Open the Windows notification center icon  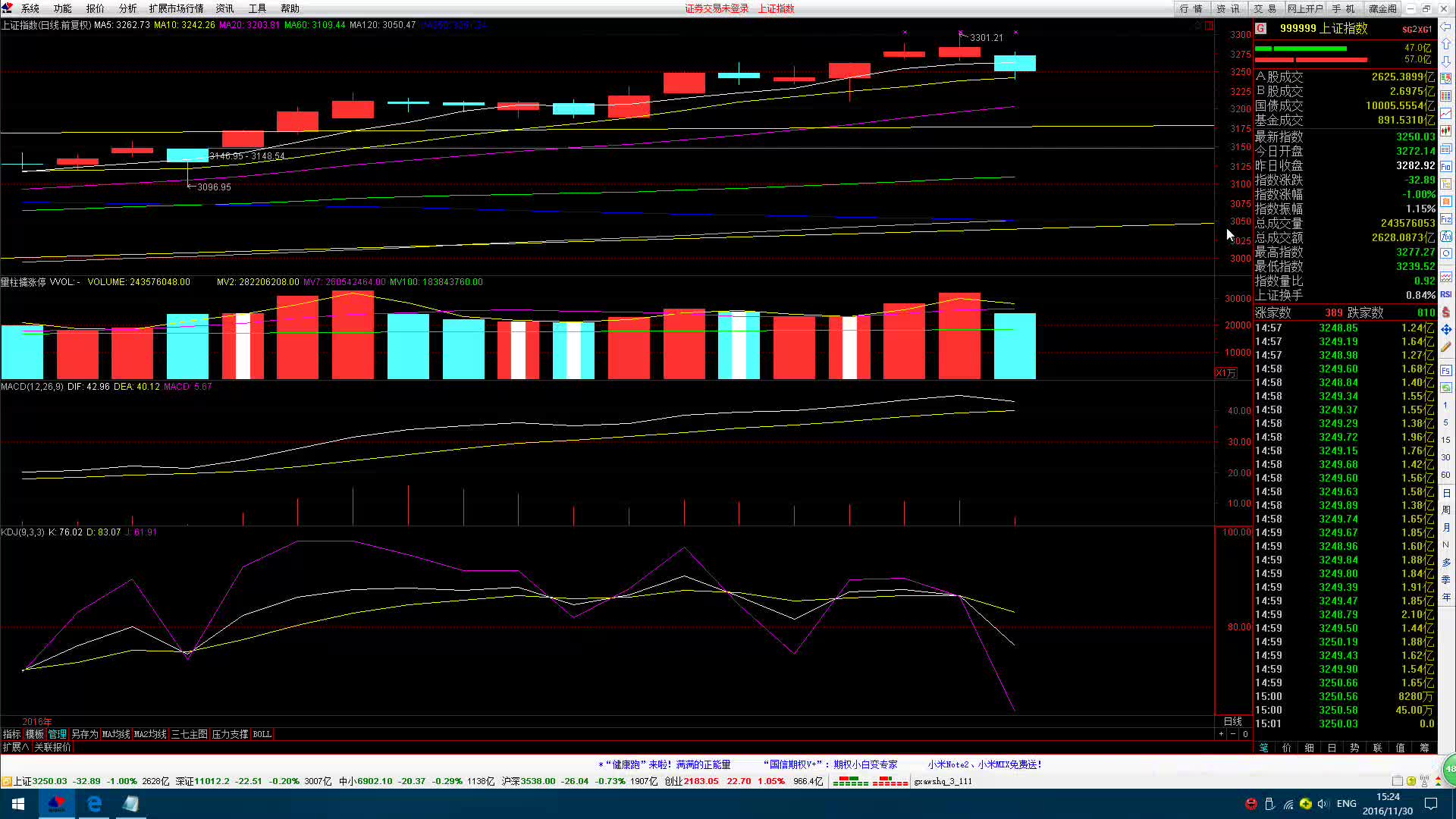coord(1431,804)
